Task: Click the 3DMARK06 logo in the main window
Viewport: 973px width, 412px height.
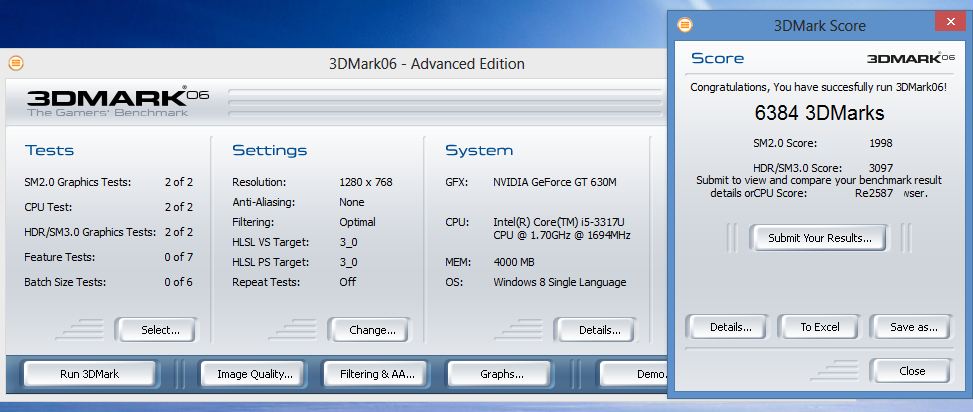Action: coord(118,101)
